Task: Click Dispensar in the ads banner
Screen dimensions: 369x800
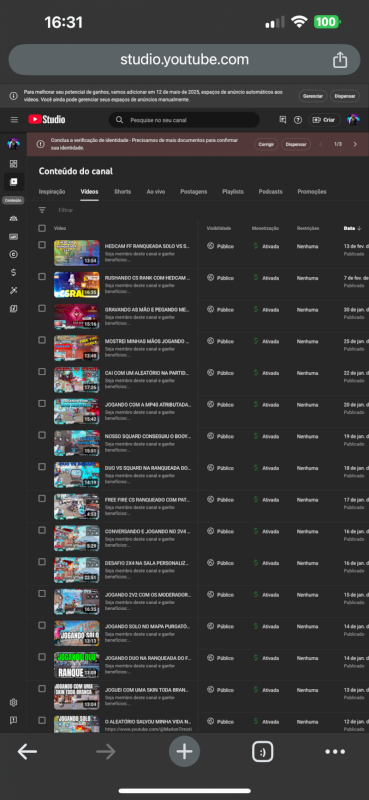Action: [345, 96]
